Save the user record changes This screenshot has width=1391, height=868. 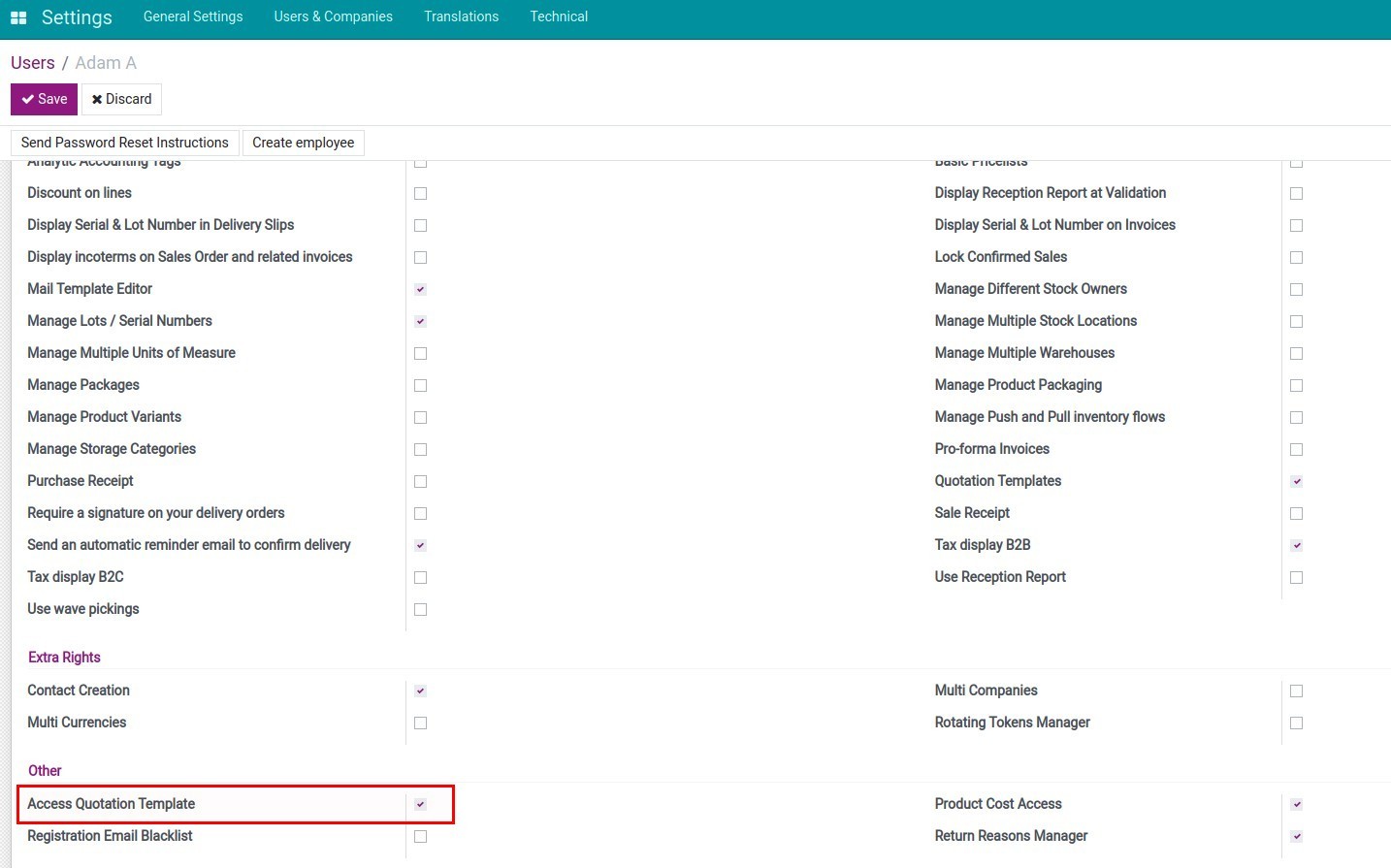click(43, 99)
